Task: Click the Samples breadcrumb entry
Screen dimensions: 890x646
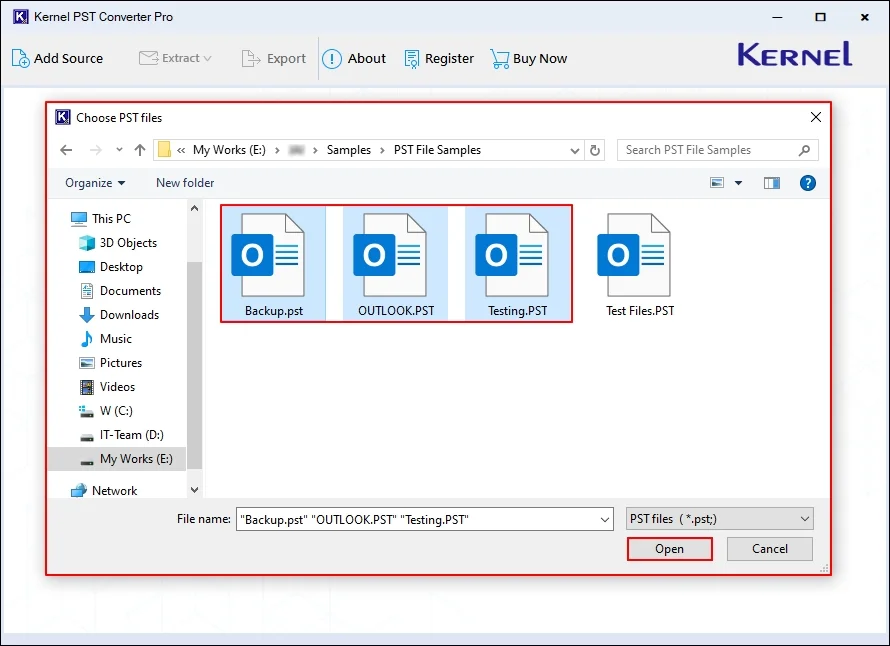Action: (x=349, y=150)
